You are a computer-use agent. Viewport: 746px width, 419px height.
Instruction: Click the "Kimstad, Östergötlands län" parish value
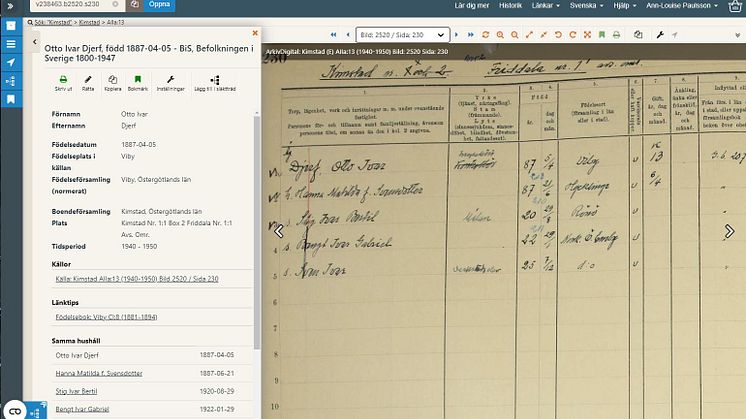pos(161,211)
